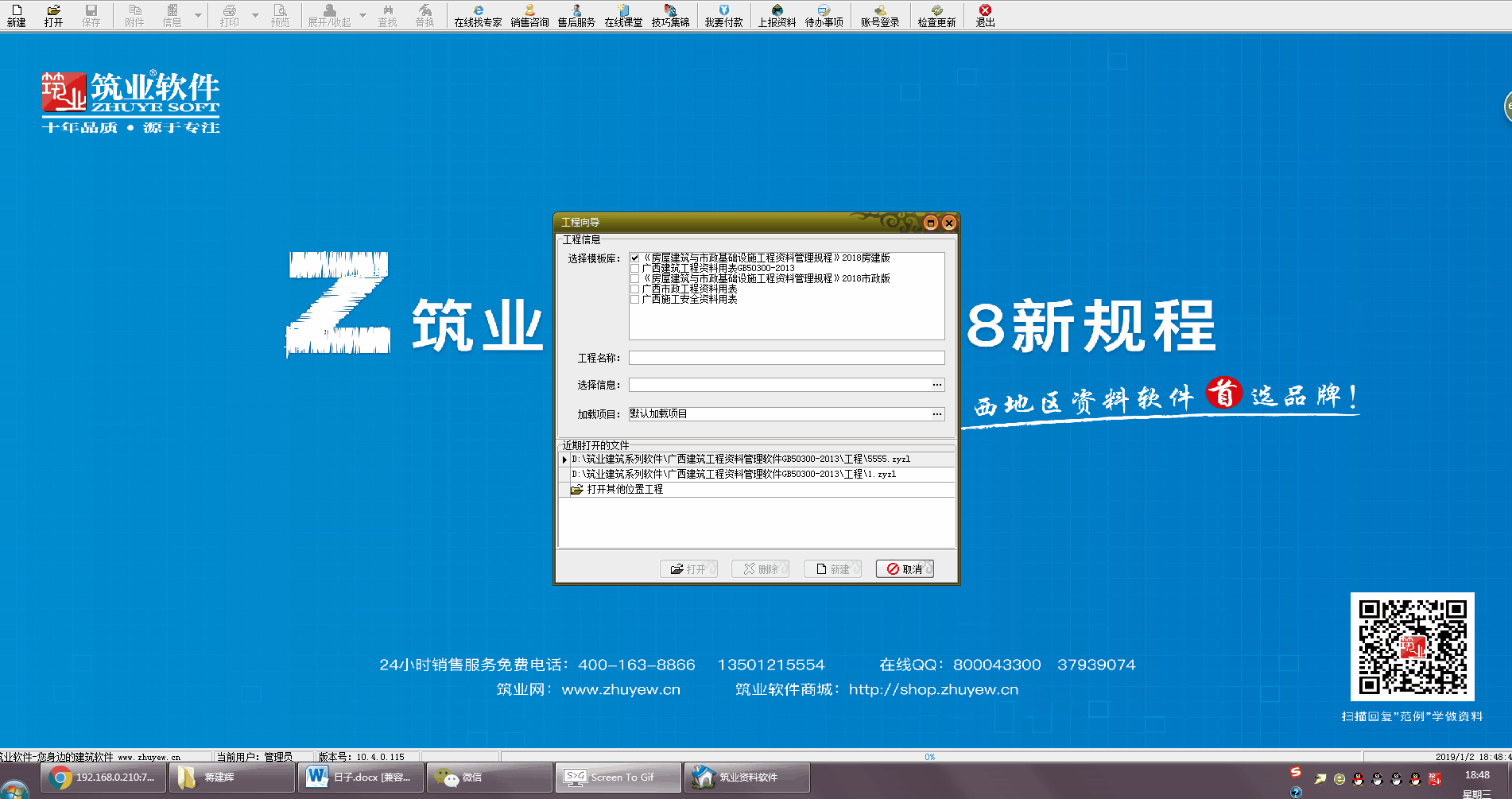
Task: Click 打开其他位置工程 to browse projects
Action: 624,490
